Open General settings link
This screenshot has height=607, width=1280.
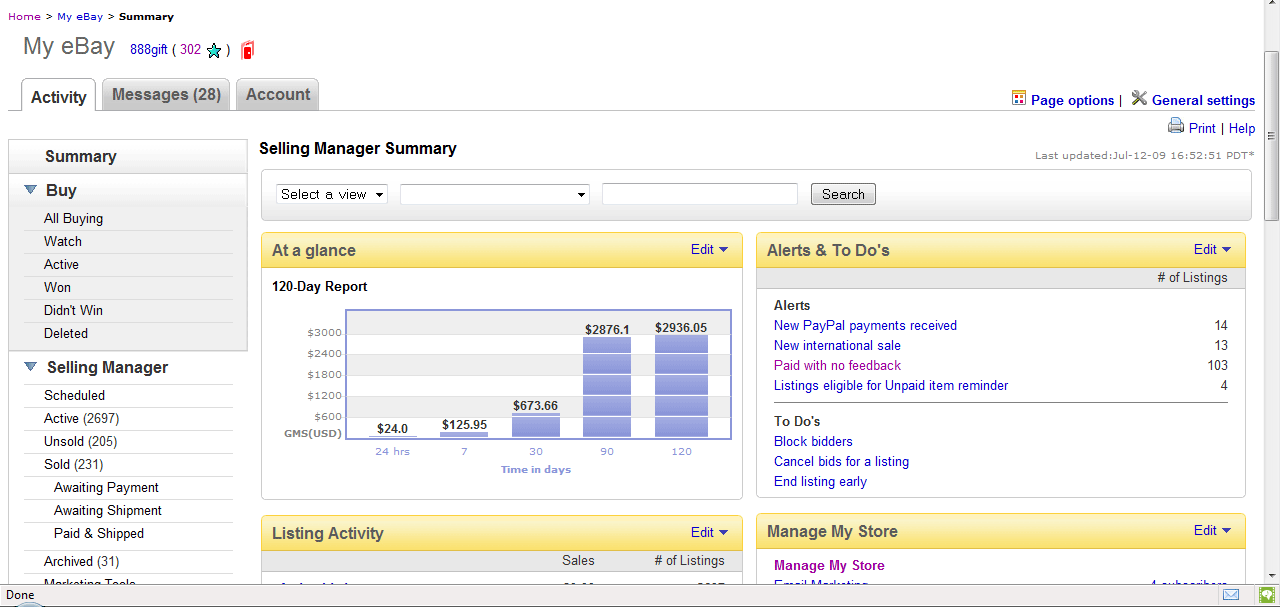tap(1203, 100)
